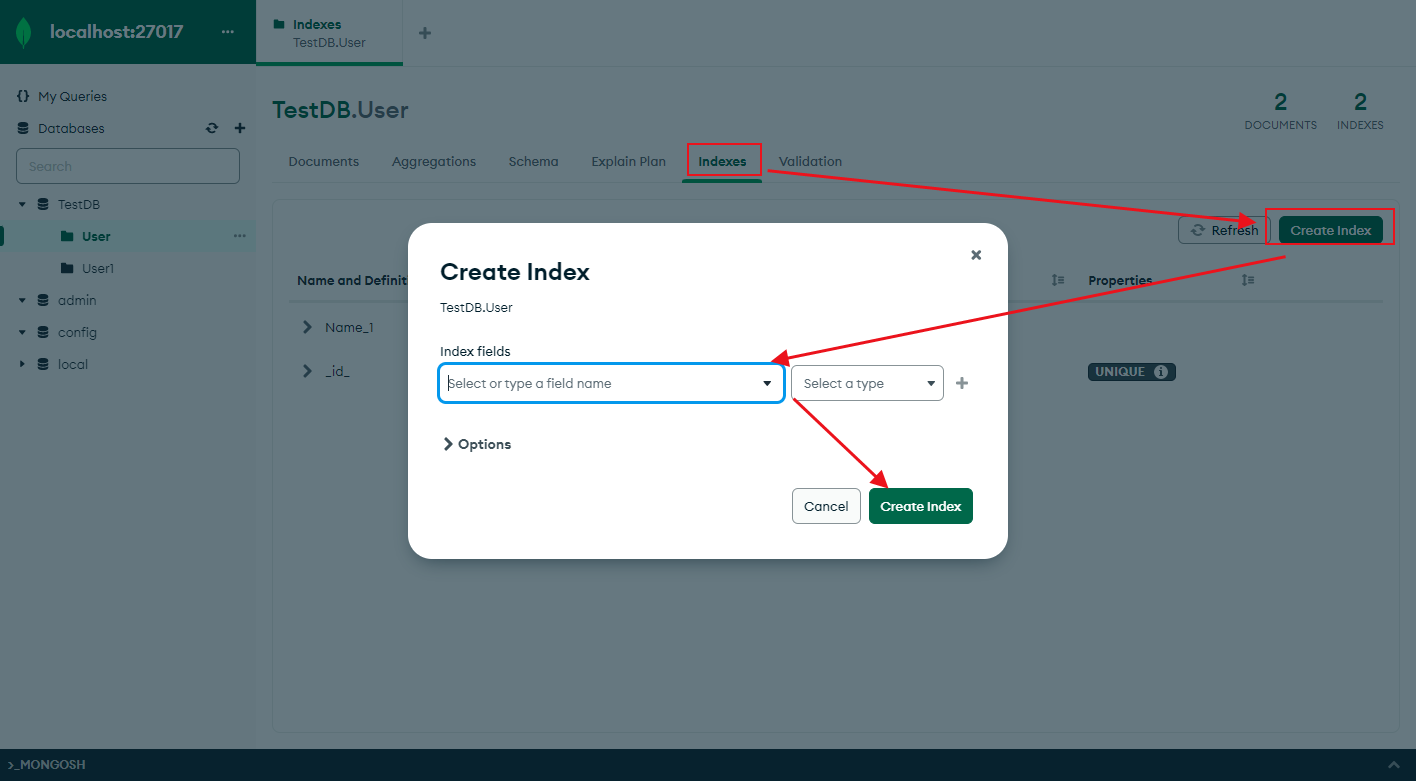Add another index field with plus icon
Viewport: 1416px width, 781px height.
[962, 383]
